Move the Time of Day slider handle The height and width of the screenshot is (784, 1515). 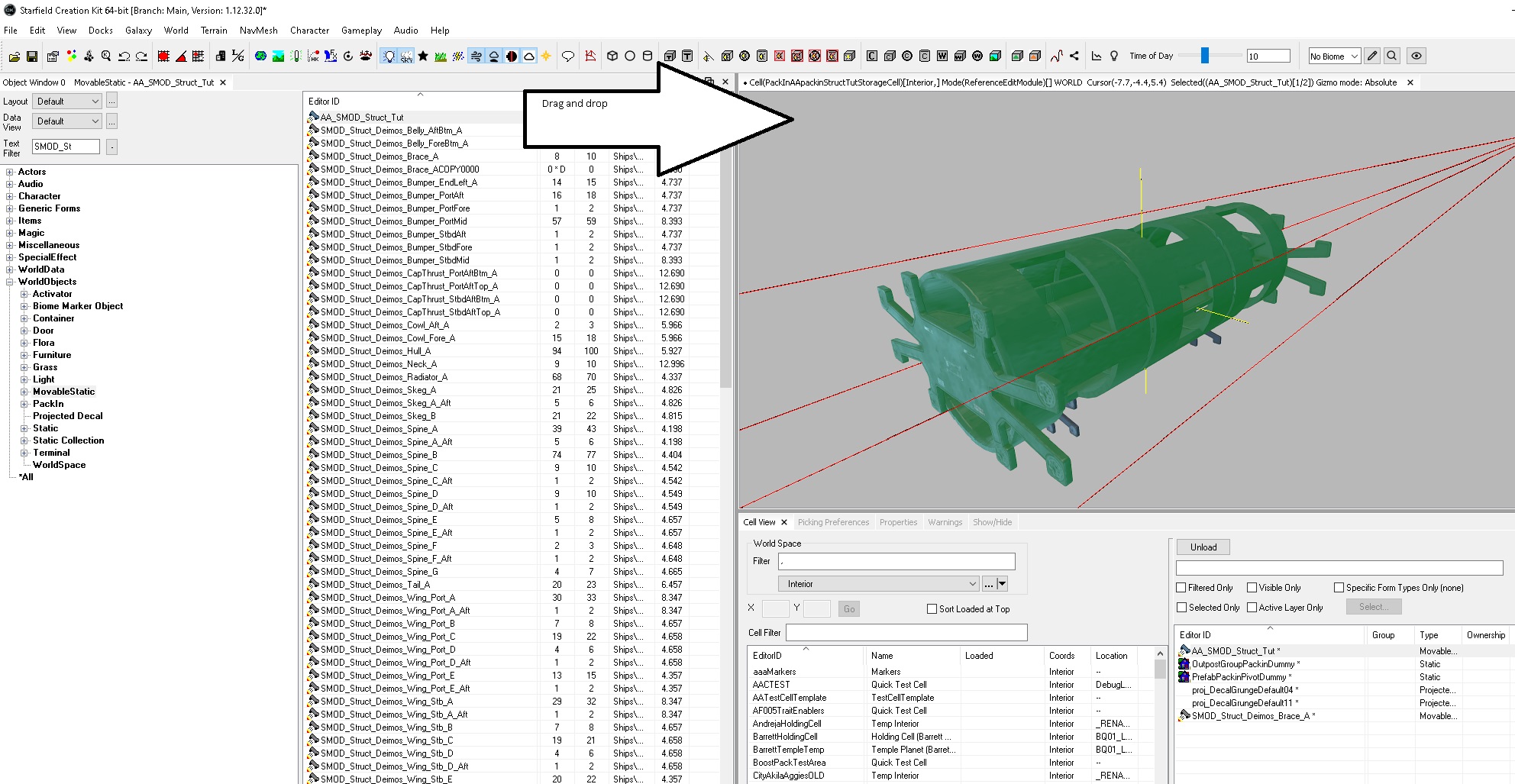click(x=1204, y=56)
